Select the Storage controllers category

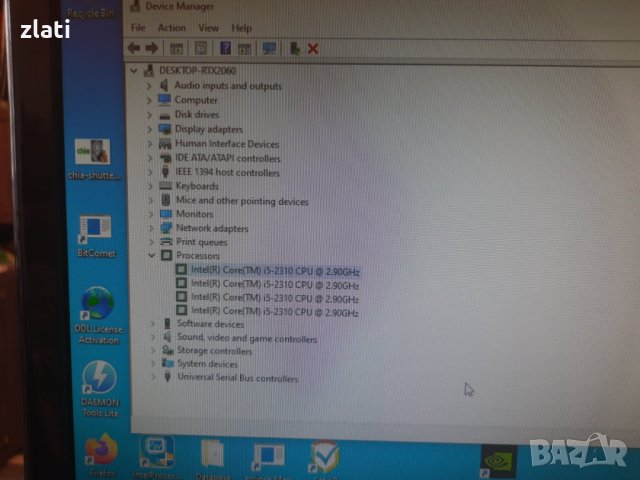click(214, 351)
